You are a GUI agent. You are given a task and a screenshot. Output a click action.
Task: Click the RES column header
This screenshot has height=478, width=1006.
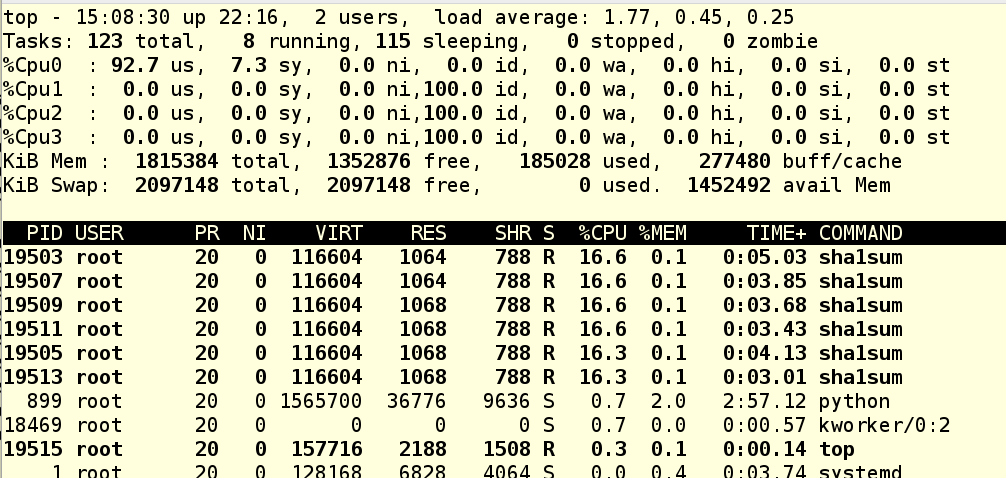[x=429, y=232]
